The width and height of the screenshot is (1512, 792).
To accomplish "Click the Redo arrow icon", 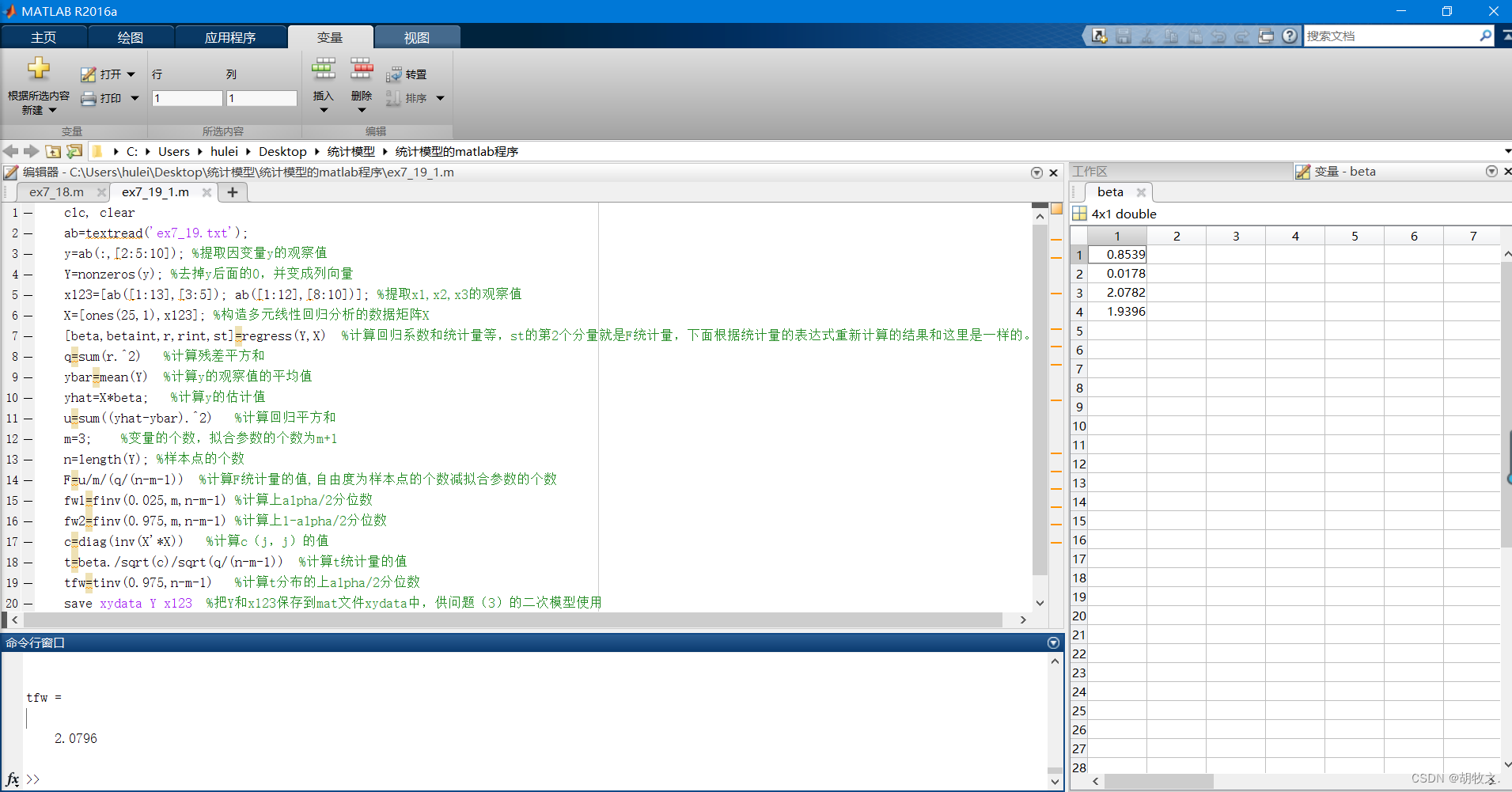I will pos(1242,36).
